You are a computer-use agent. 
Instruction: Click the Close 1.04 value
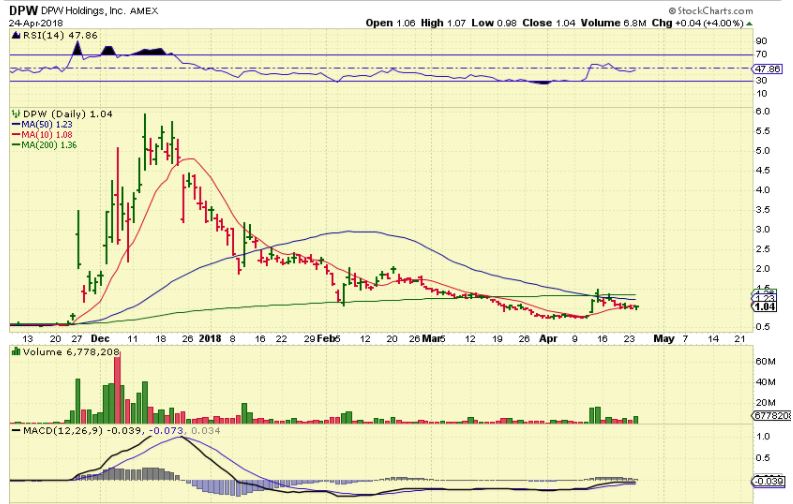coord(549,23)
